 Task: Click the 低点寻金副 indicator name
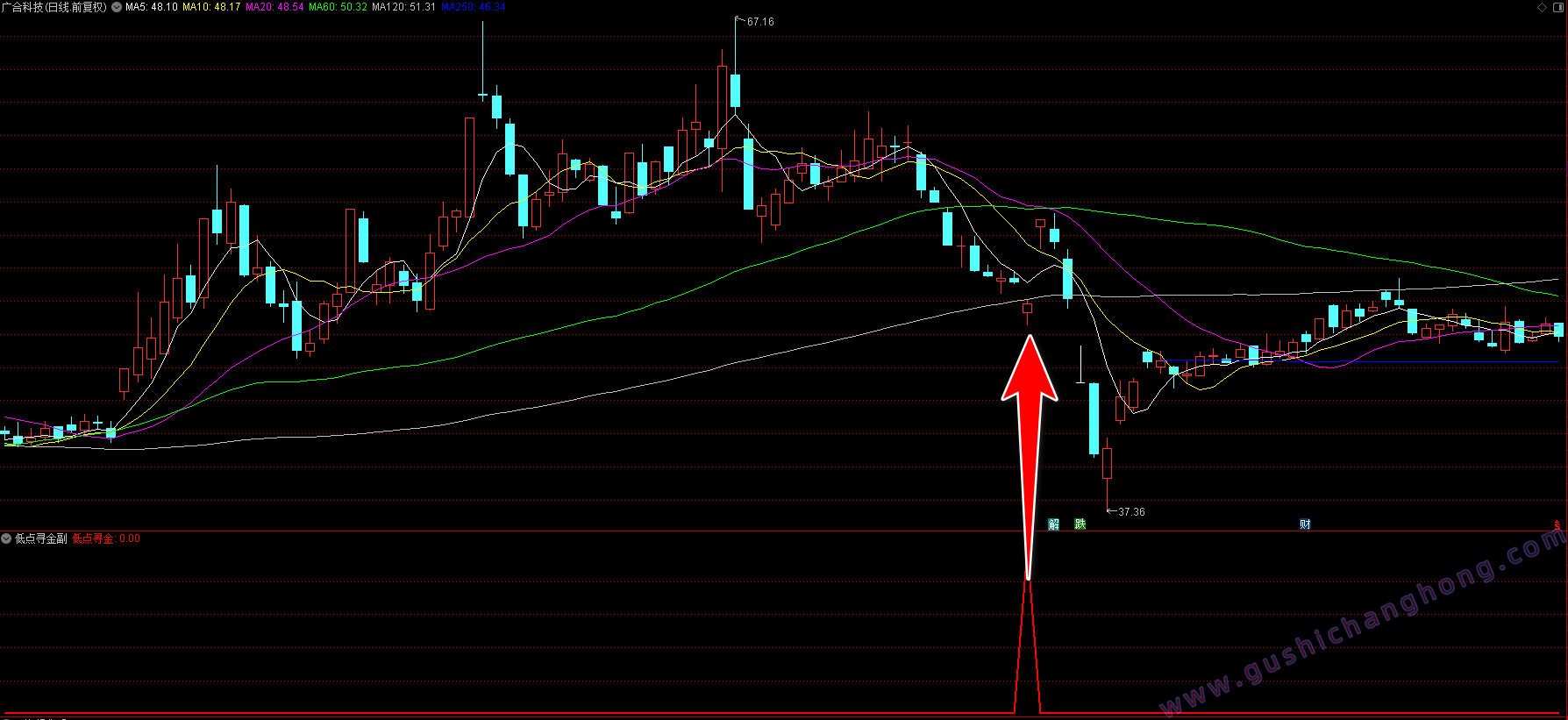pos(41,538)
